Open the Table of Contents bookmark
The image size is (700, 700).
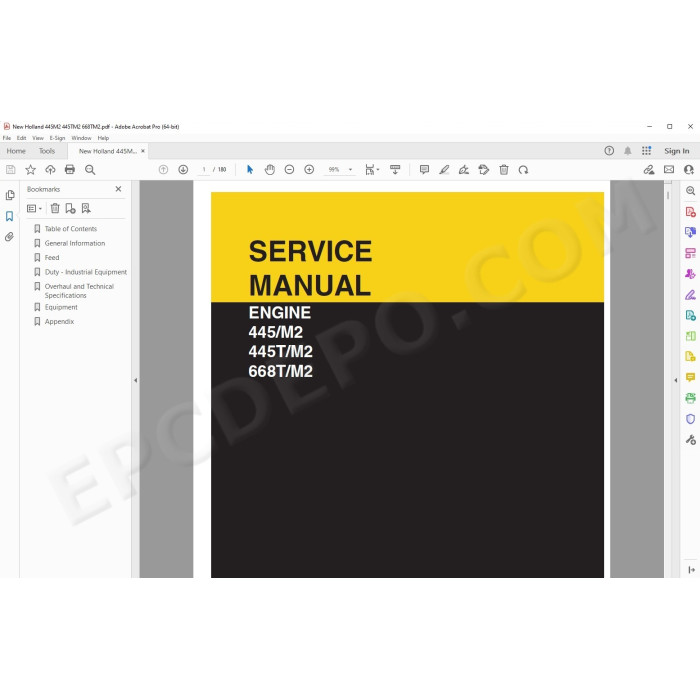(71, 229)
